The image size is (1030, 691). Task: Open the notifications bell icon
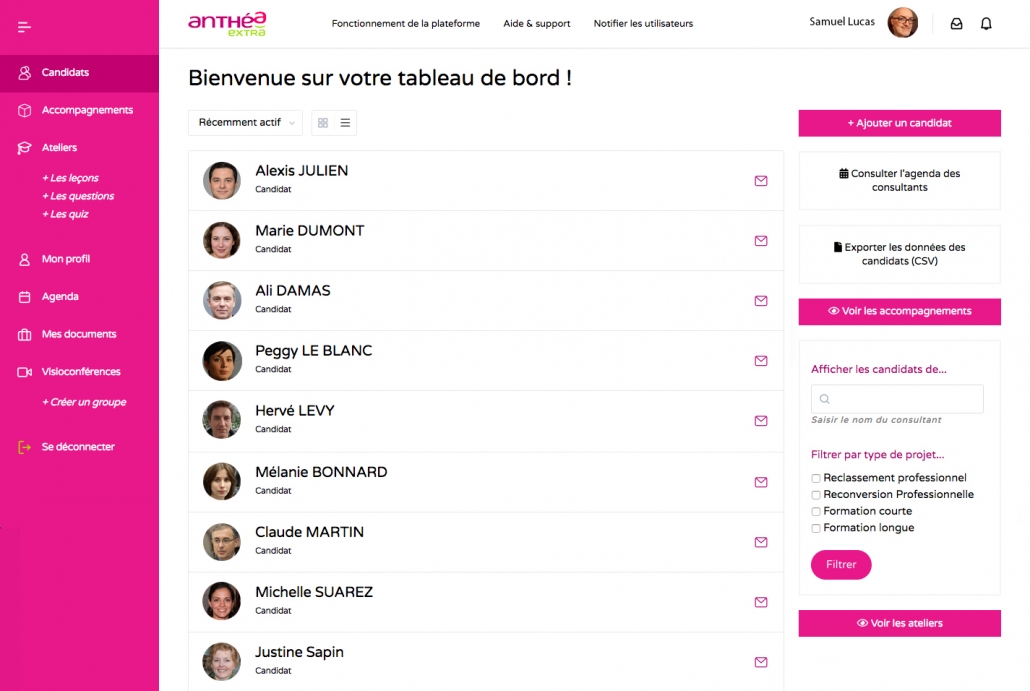pos(986,23)
